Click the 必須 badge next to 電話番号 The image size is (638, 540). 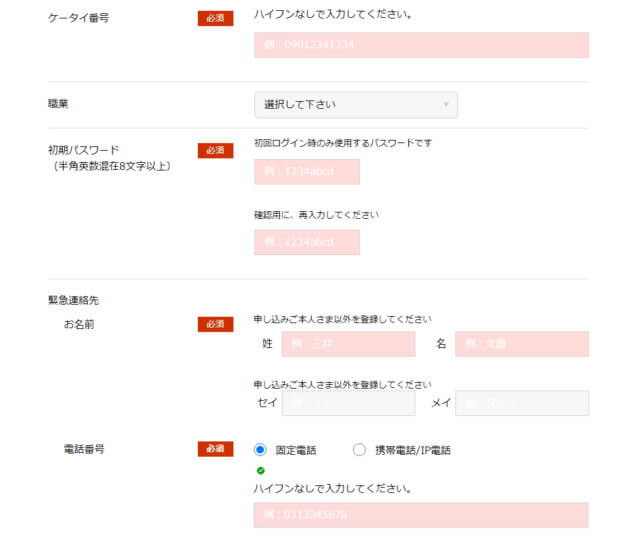point(215,449)
